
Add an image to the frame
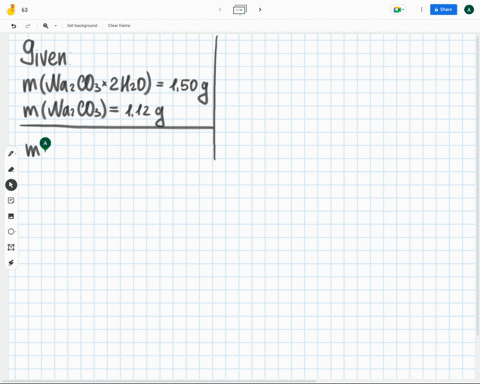click(x=11, y=216)
